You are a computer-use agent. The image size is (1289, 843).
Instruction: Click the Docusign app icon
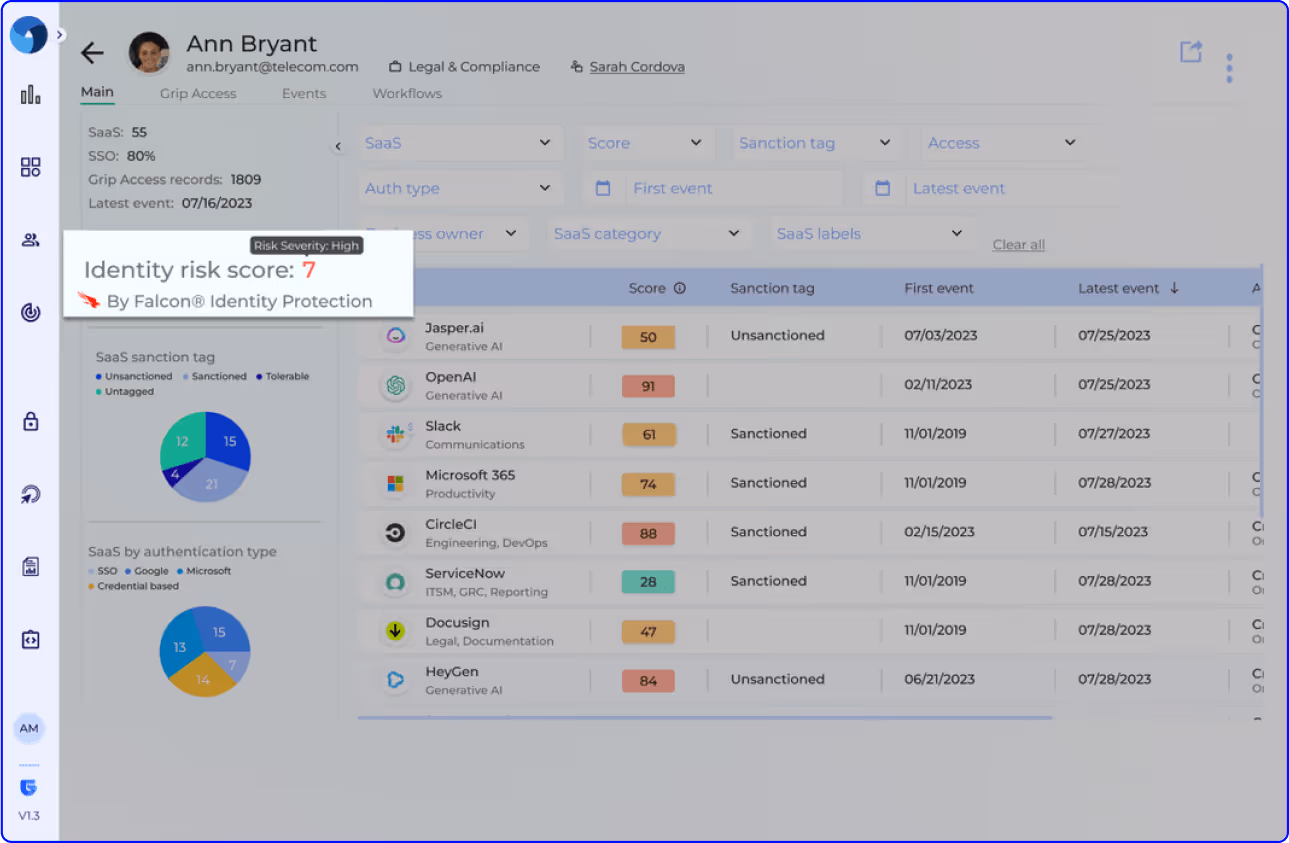pos(395,631)
